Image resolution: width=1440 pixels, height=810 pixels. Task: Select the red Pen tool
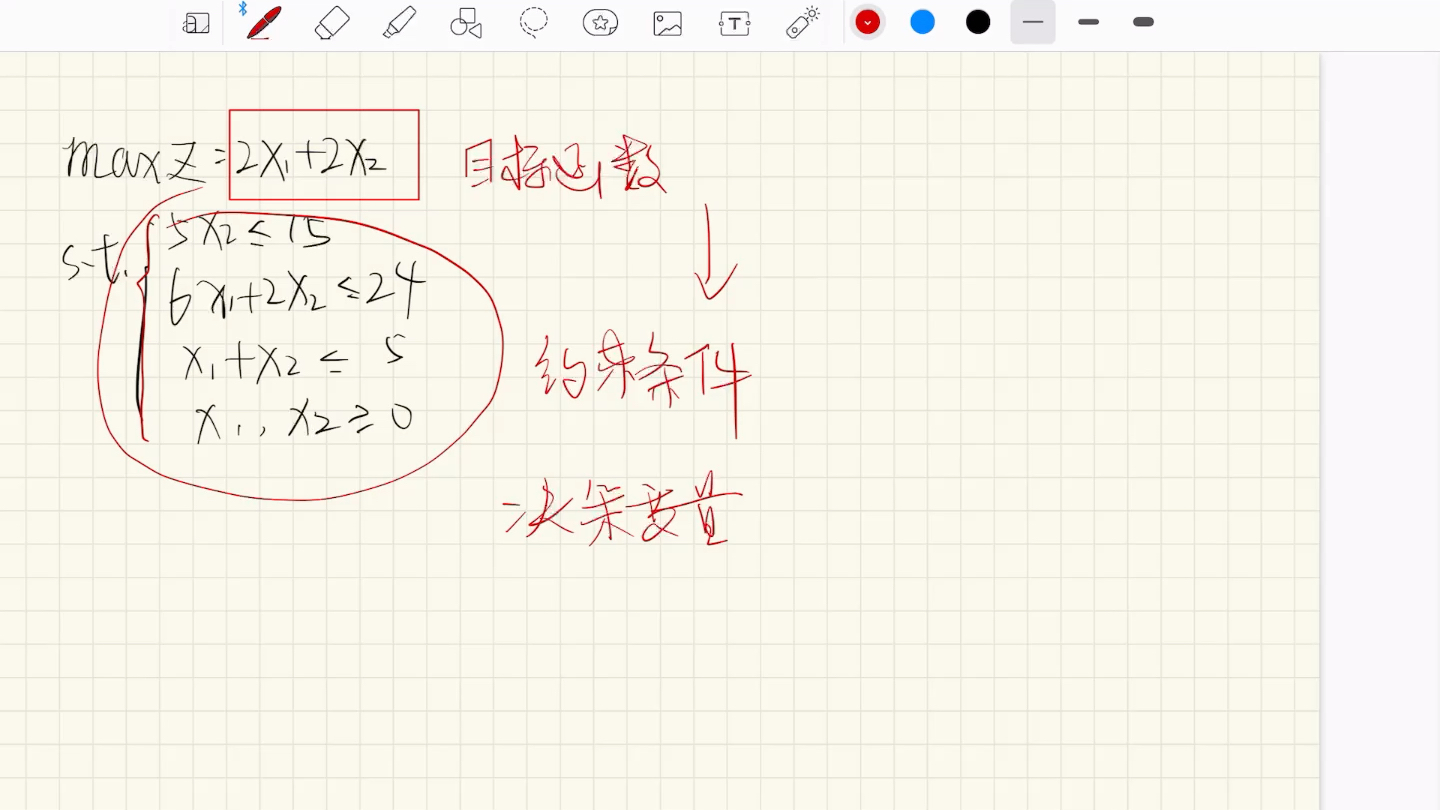265,22
